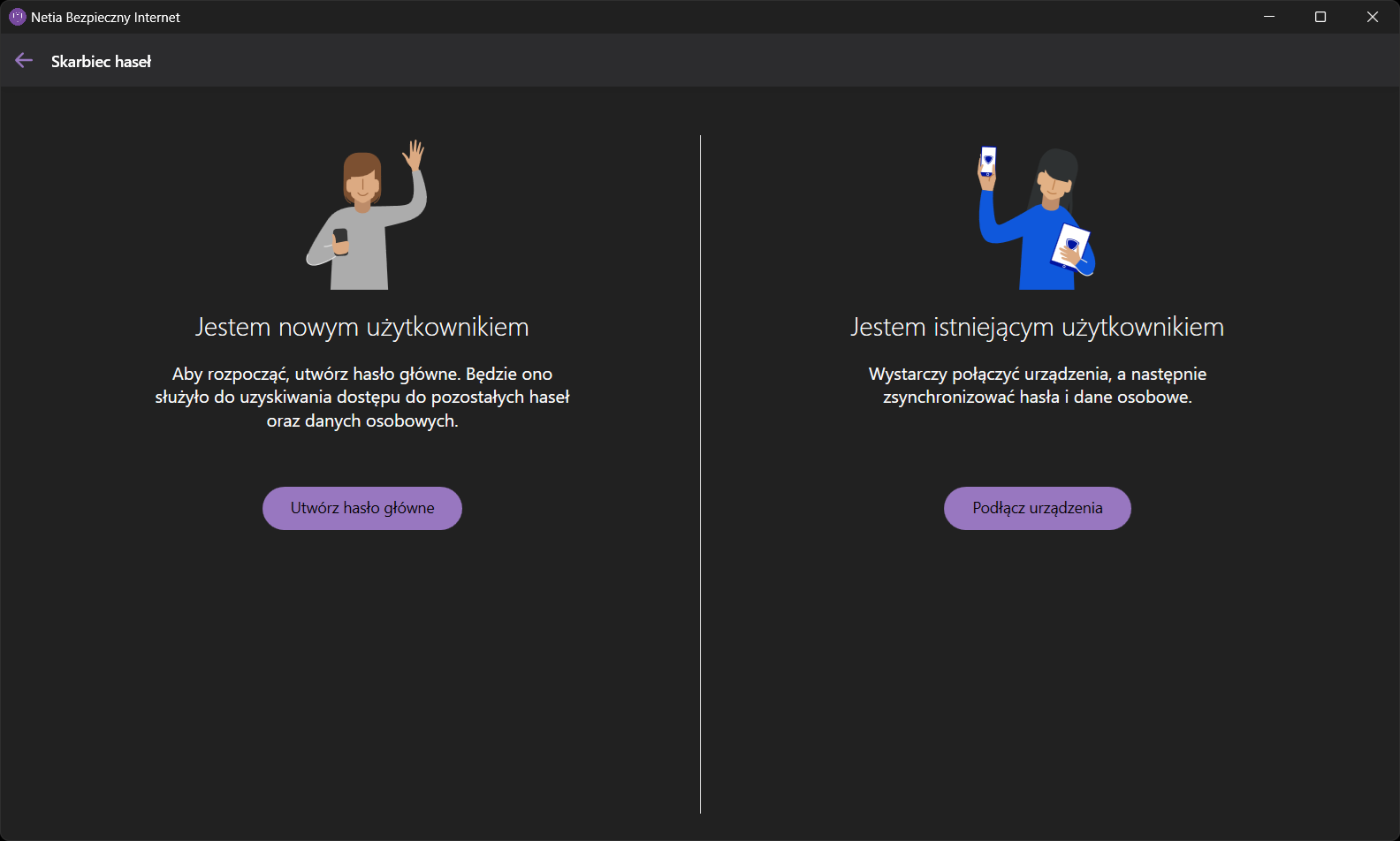
Task: Click the tablet with shield held by woman
Action: click(1070, 245)
